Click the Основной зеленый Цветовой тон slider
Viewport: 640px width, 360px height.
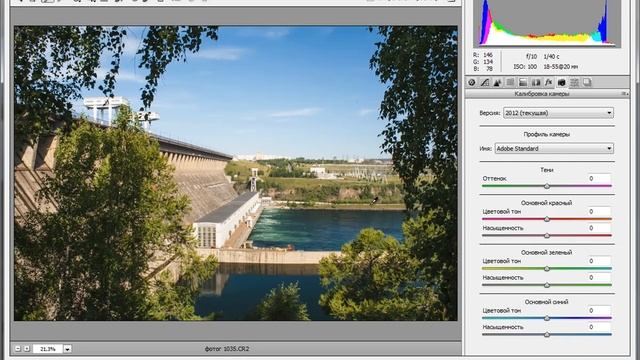547,269
